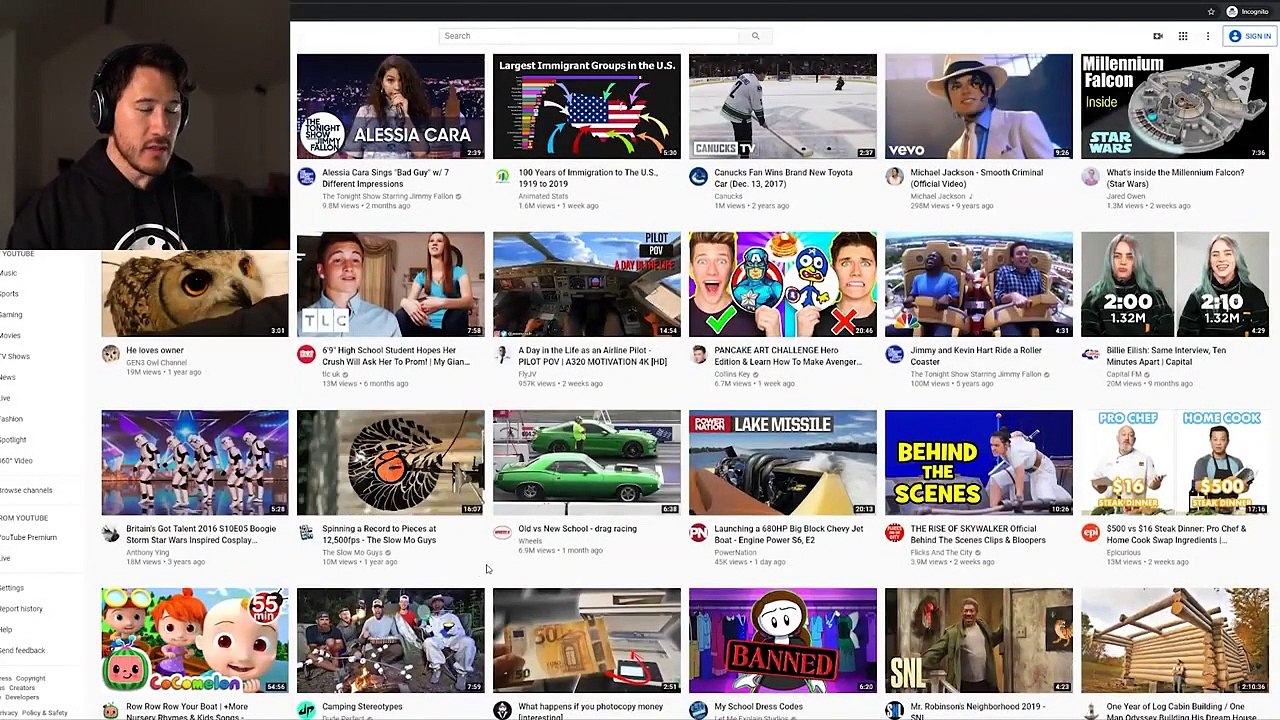1280x720 pixels.
Task: Open 'He loves owner' video title
Action: click(x=155, y=351)
